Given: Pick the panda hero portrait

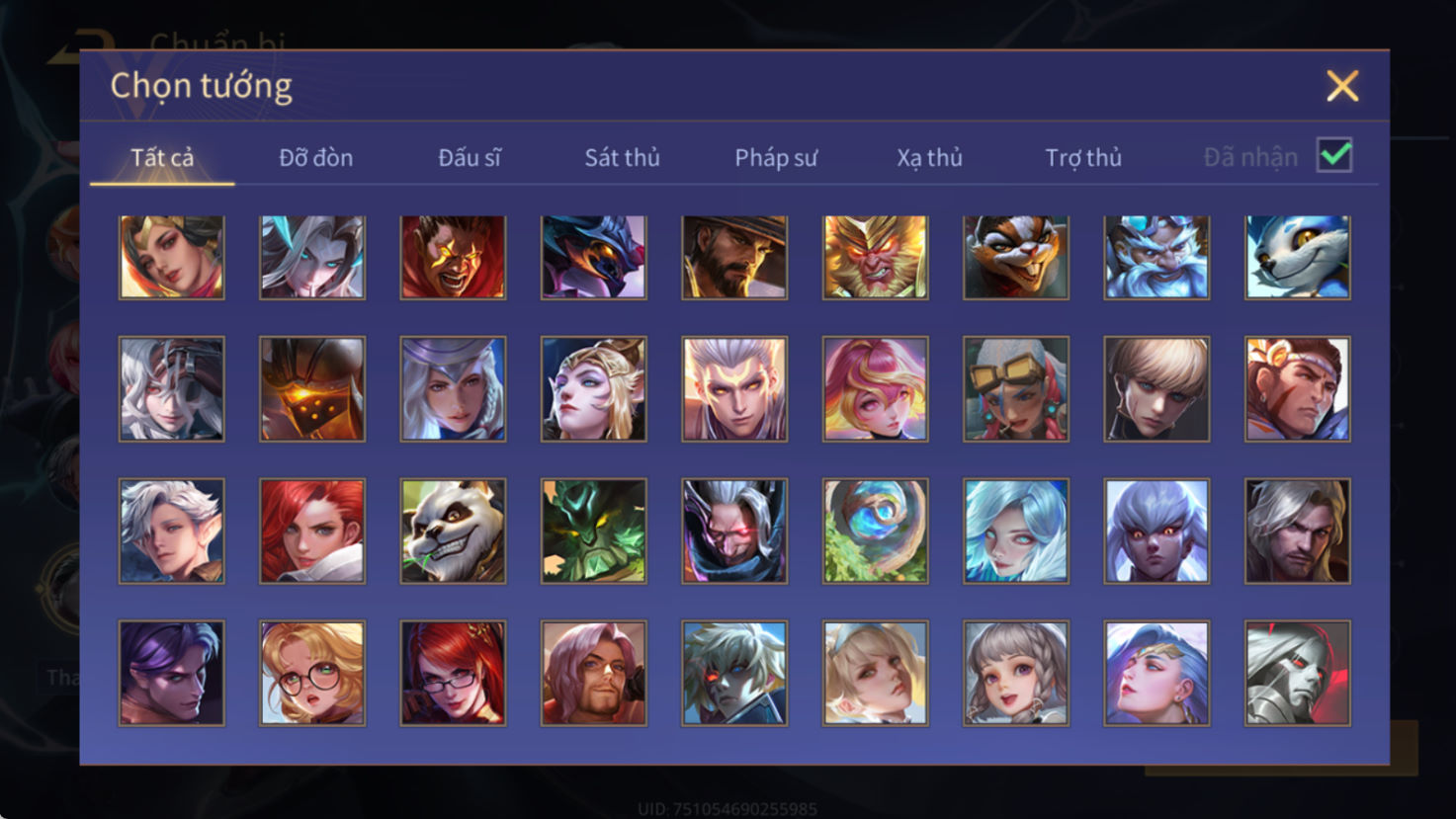Looking at the screenshot, I should coord(453,532).
